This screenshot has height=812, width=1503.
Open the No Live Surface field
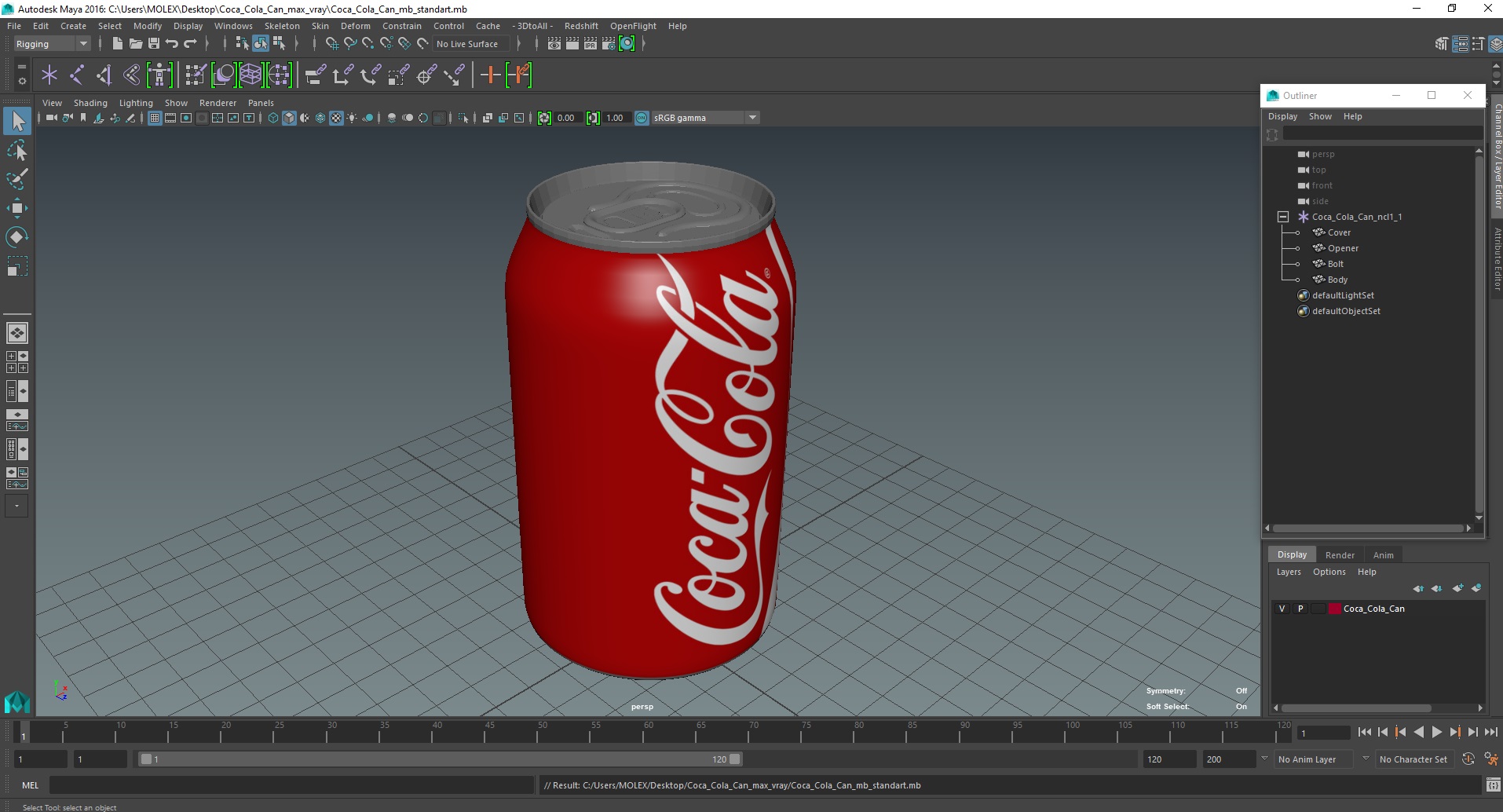470,44
